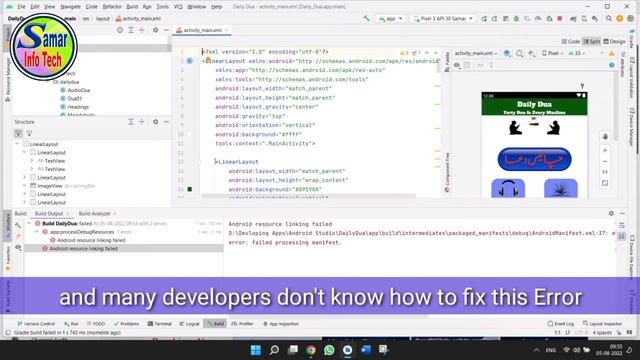
Task: Open the Pixel device preview dropdown
Action: point(553,53)
